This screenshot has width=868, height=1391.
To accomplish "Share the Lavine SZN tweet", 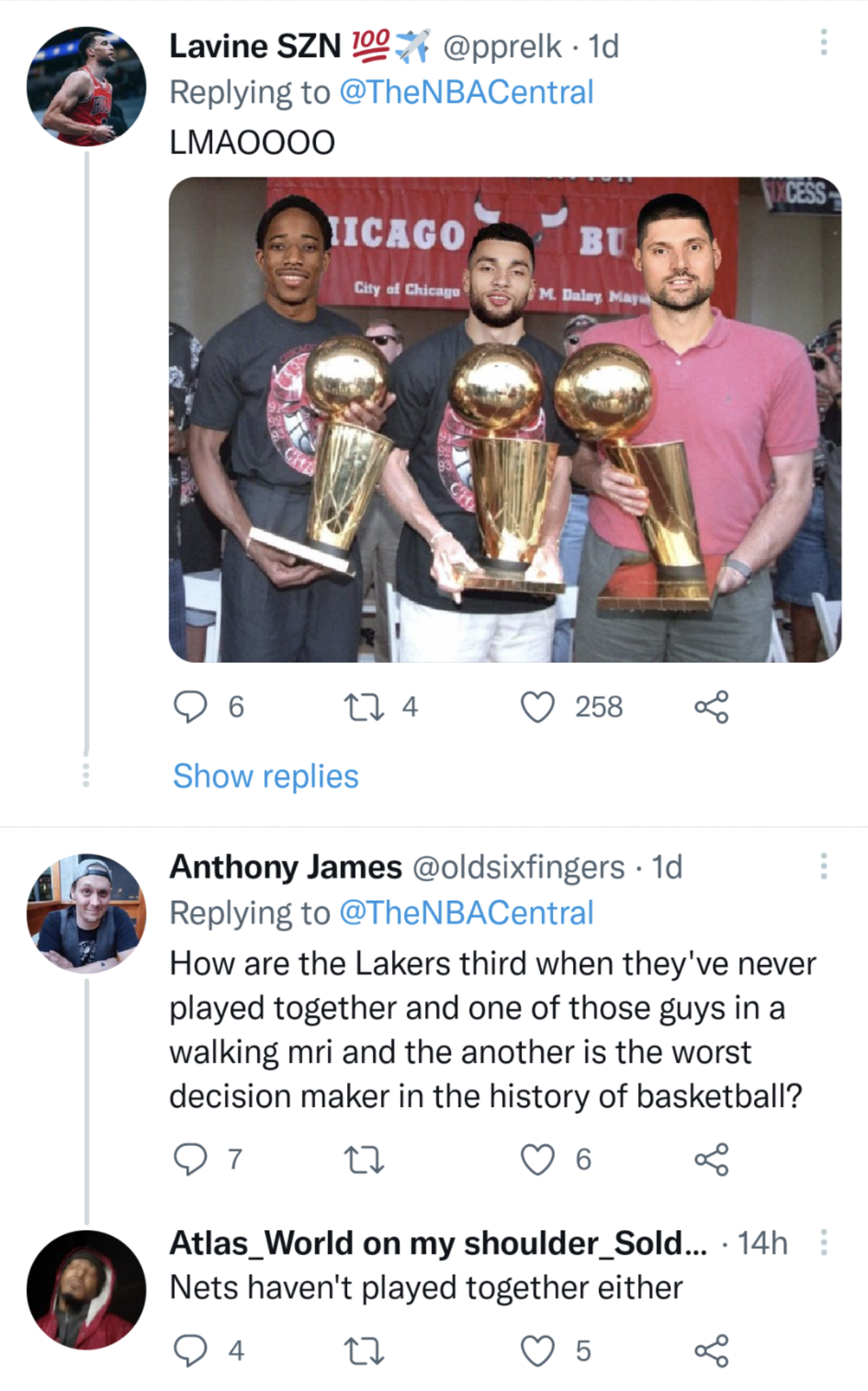I will 711,706.
